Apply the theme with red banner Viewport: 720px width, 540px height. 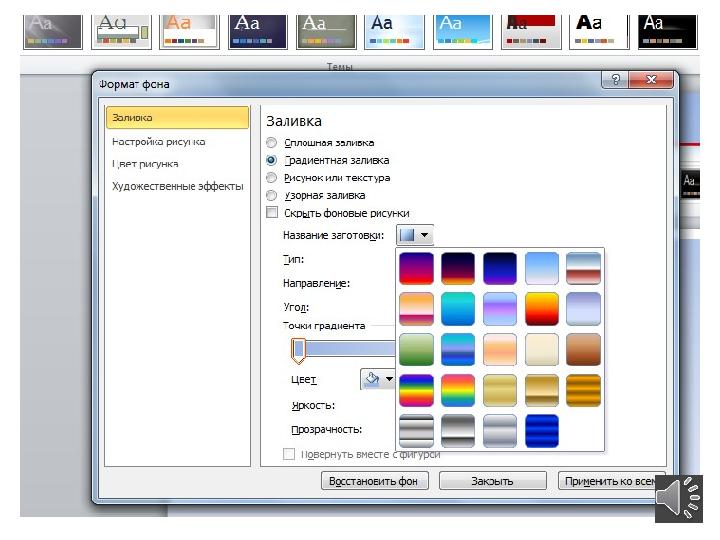point(531,32)
